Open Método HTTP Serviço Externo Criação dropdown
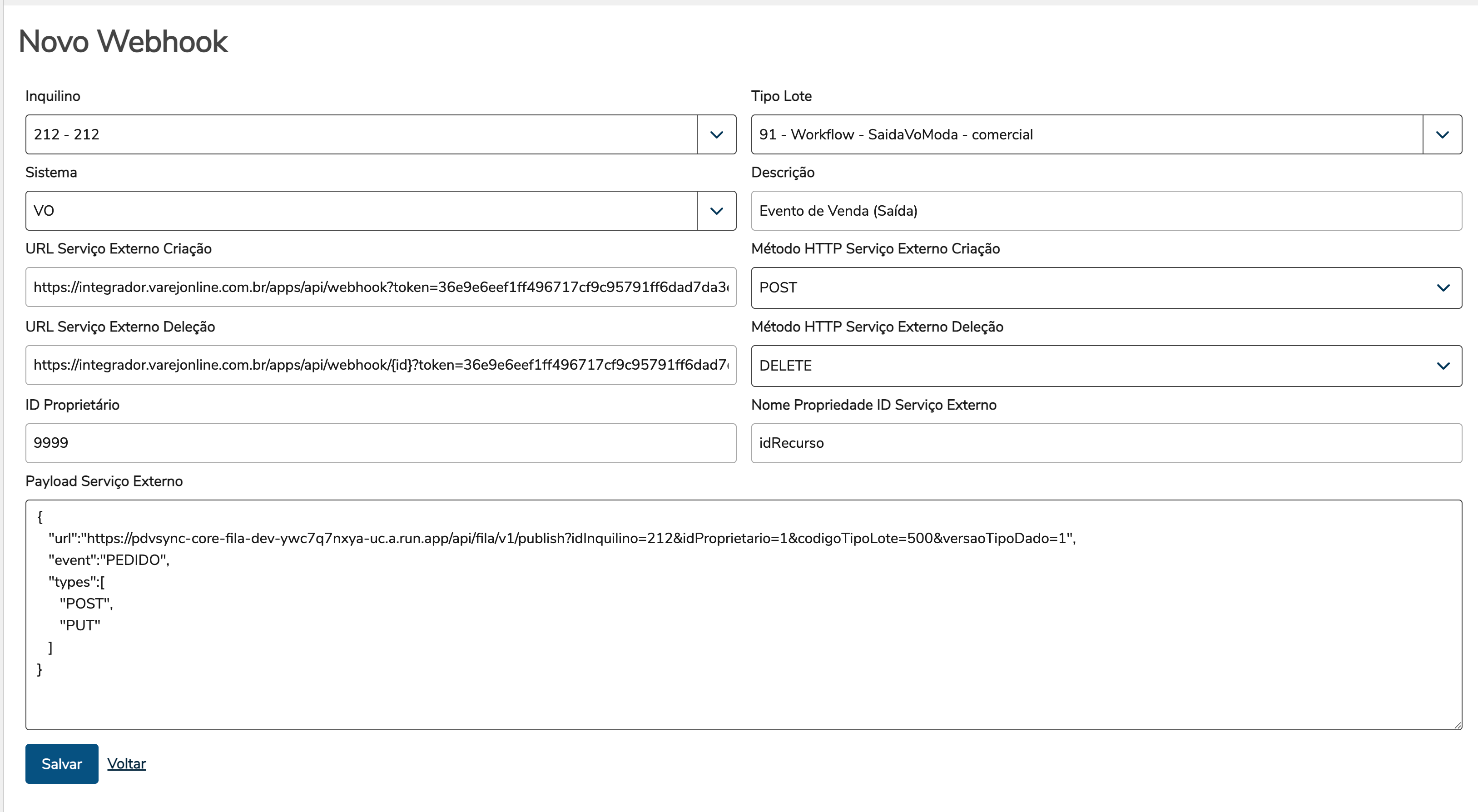This screenshot has height=812, width=1478. 1090,287
